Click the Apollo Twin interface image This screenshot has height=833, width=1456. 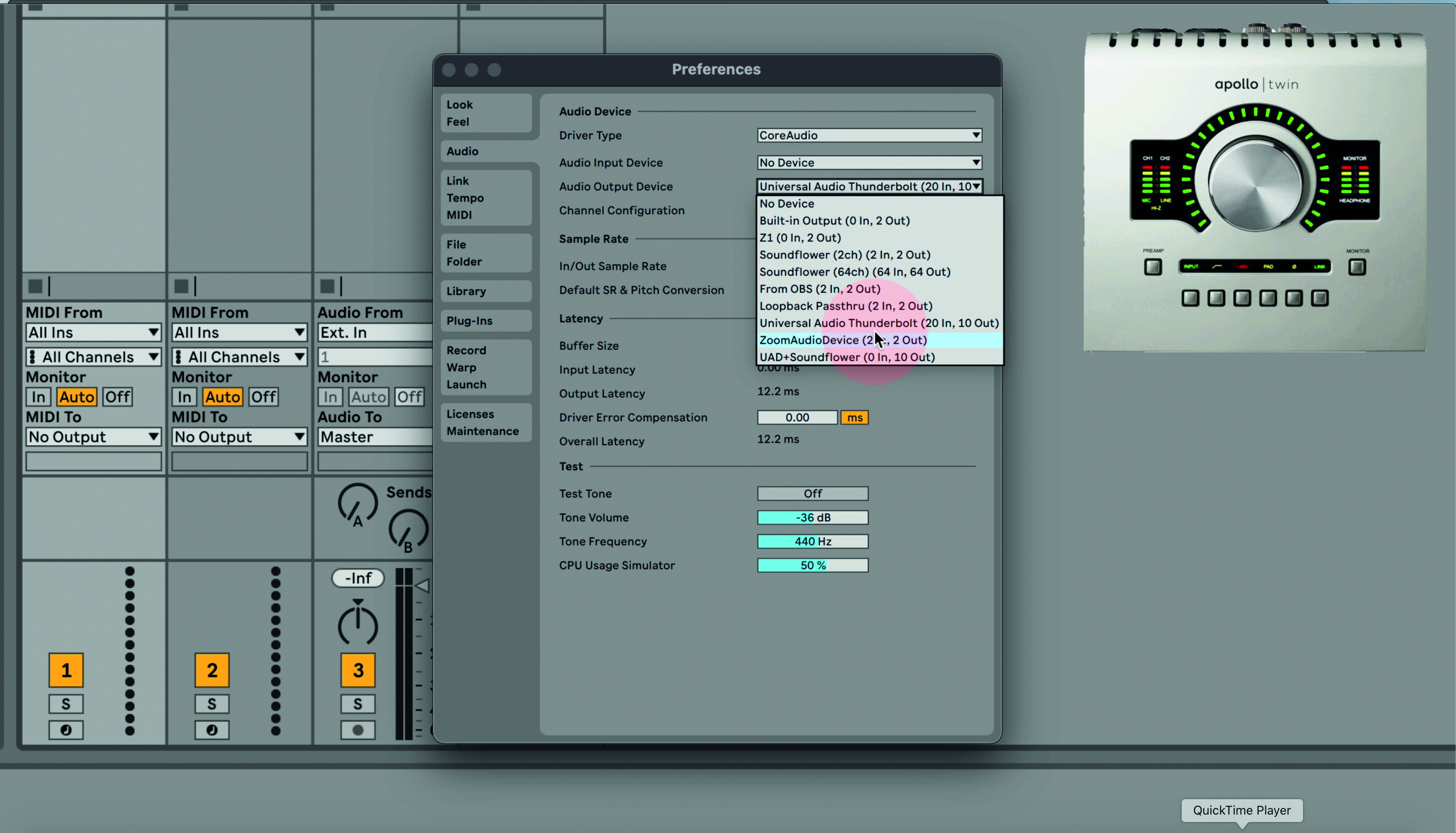click(x=1255, y=189)
